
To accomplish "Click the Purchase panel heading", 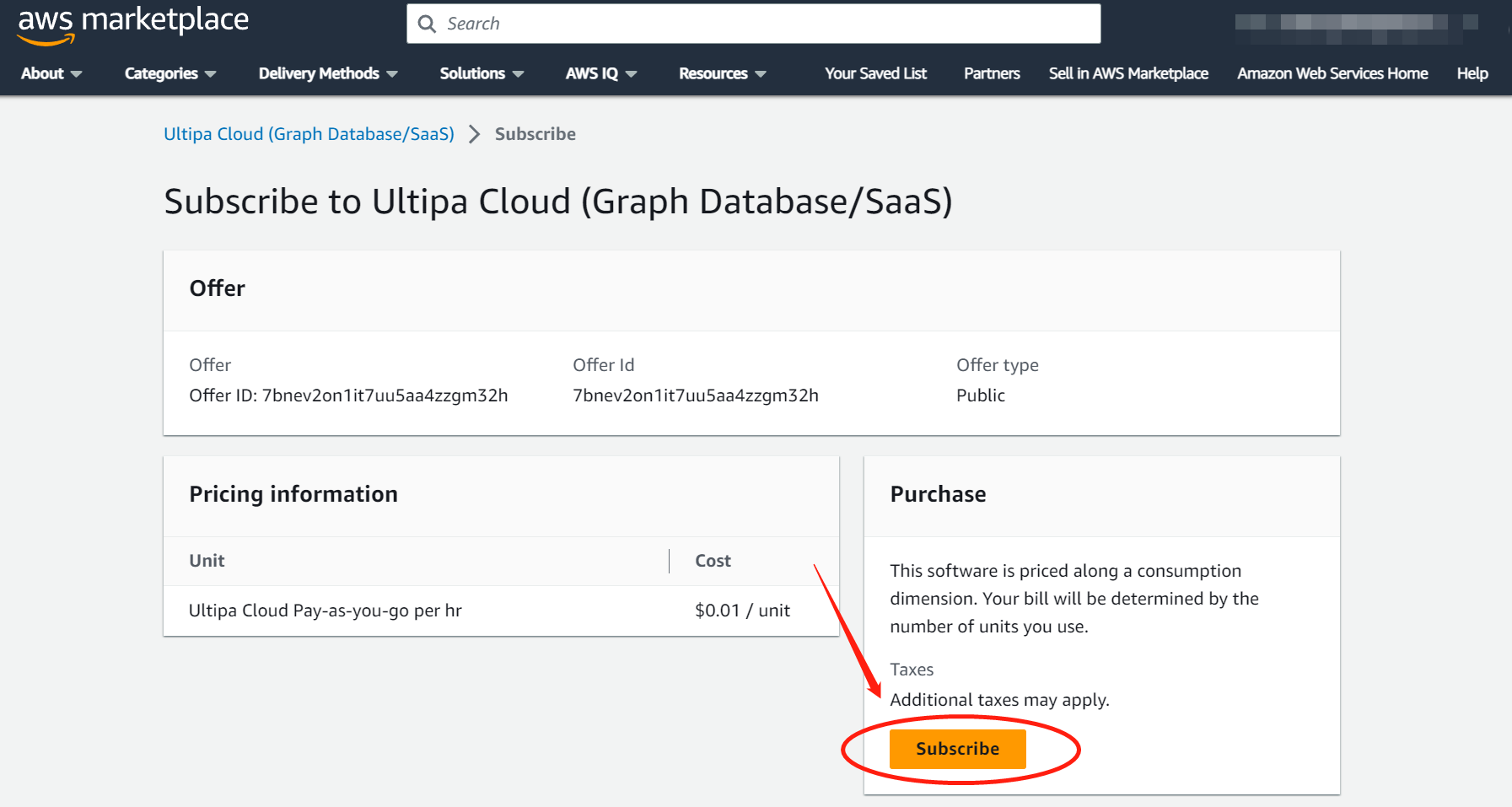I will 938,494.
